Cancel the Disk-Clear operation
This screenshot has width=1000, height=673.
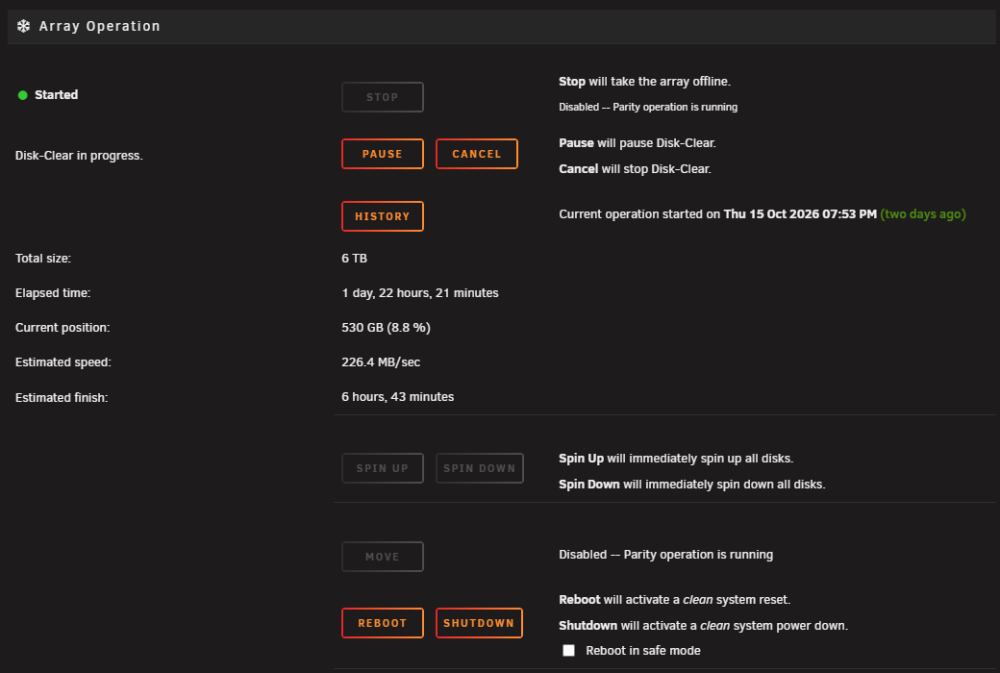[x=476, y=154]
